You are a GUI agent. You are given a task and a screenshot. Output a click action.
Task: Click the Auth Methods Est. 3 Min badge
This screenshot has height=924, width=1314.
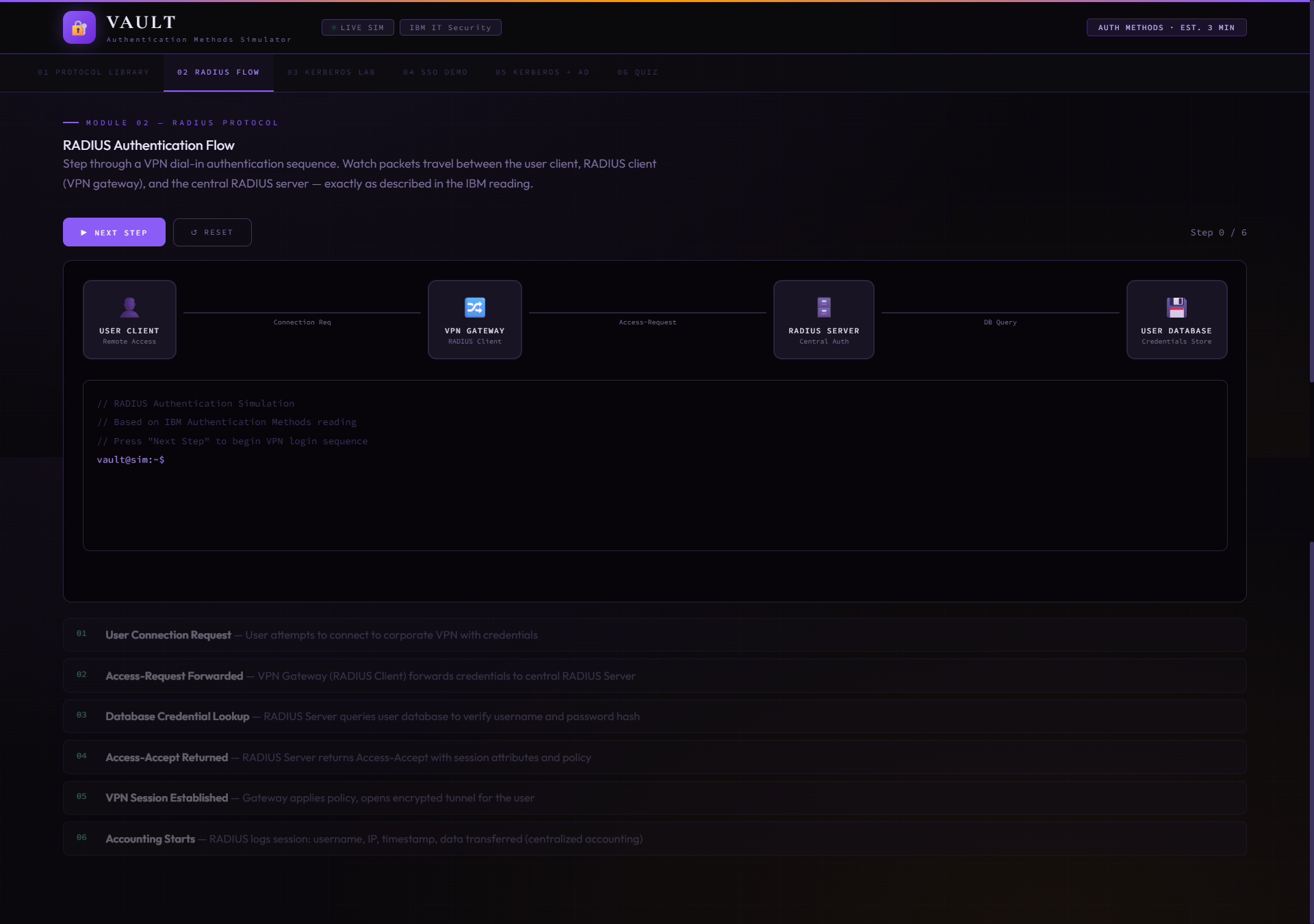[x=1166, y=27]
